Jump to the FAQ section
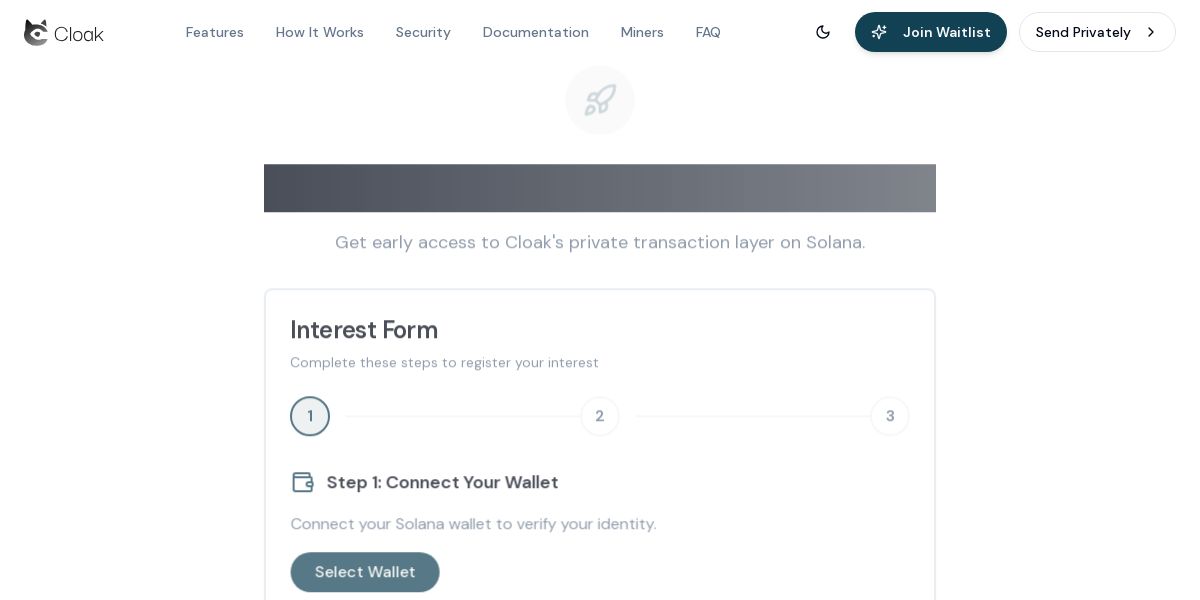This screenshot has width=1200, height=600. [x=708, y=32]
